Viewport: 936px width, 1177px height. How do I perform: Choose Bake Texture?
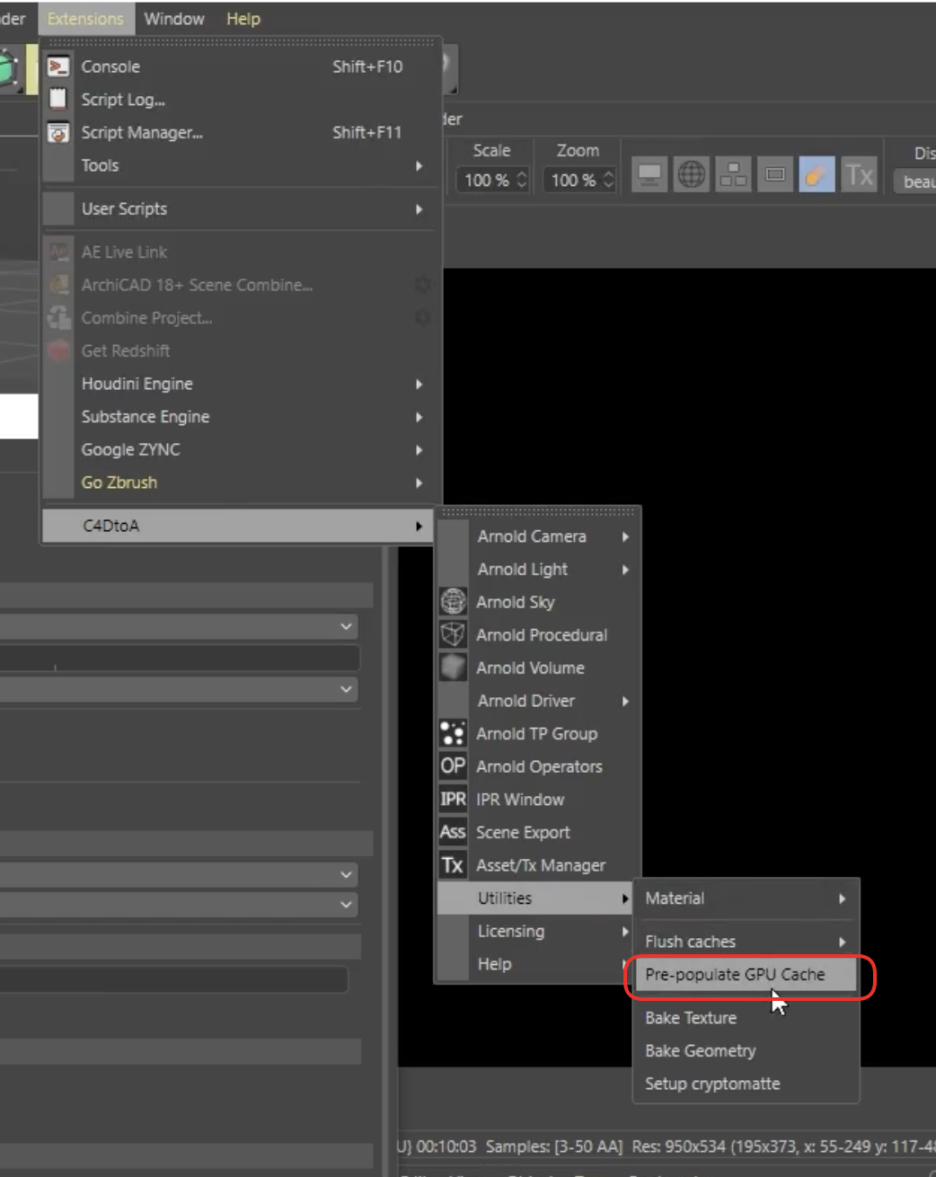pyautogui.click(x=746, y=1019)
